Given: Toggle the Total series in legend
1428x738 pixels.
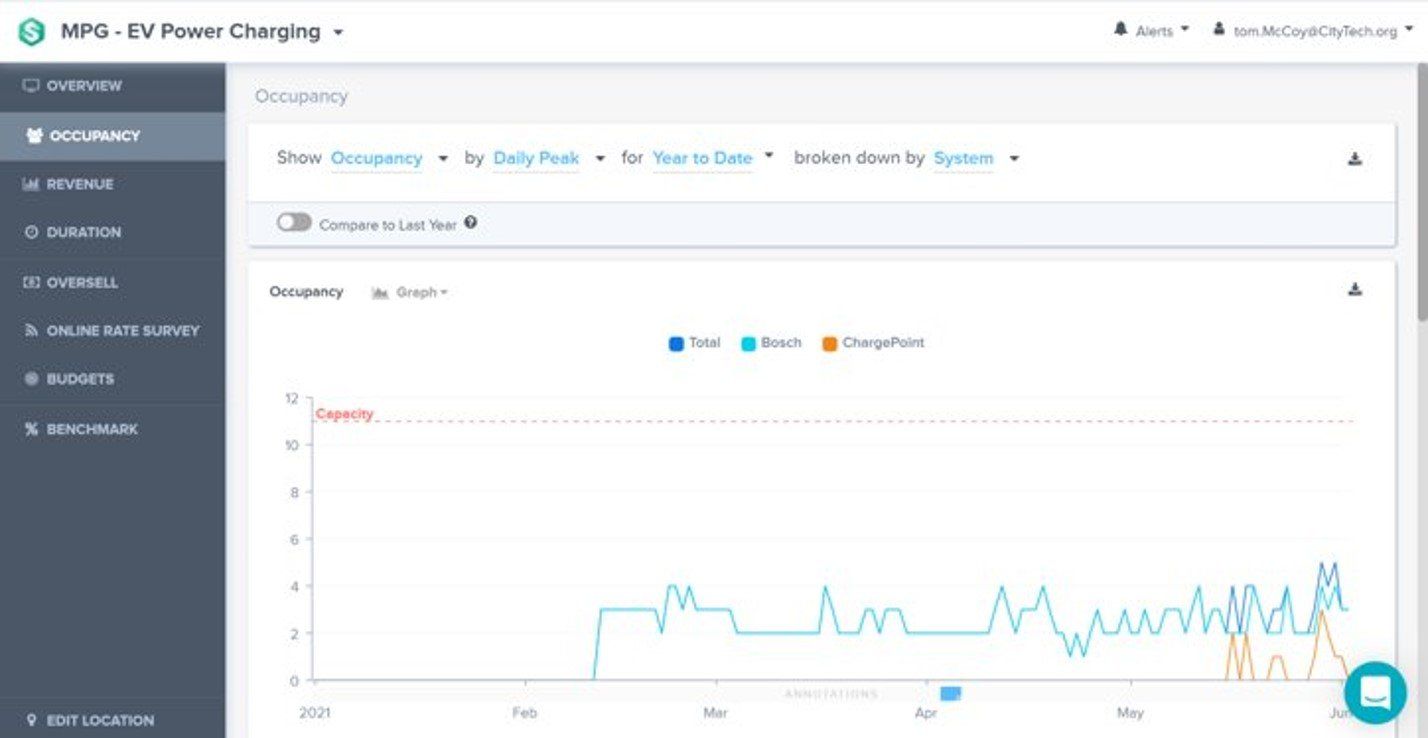Looking at the screenshot, I should point(694,343).
